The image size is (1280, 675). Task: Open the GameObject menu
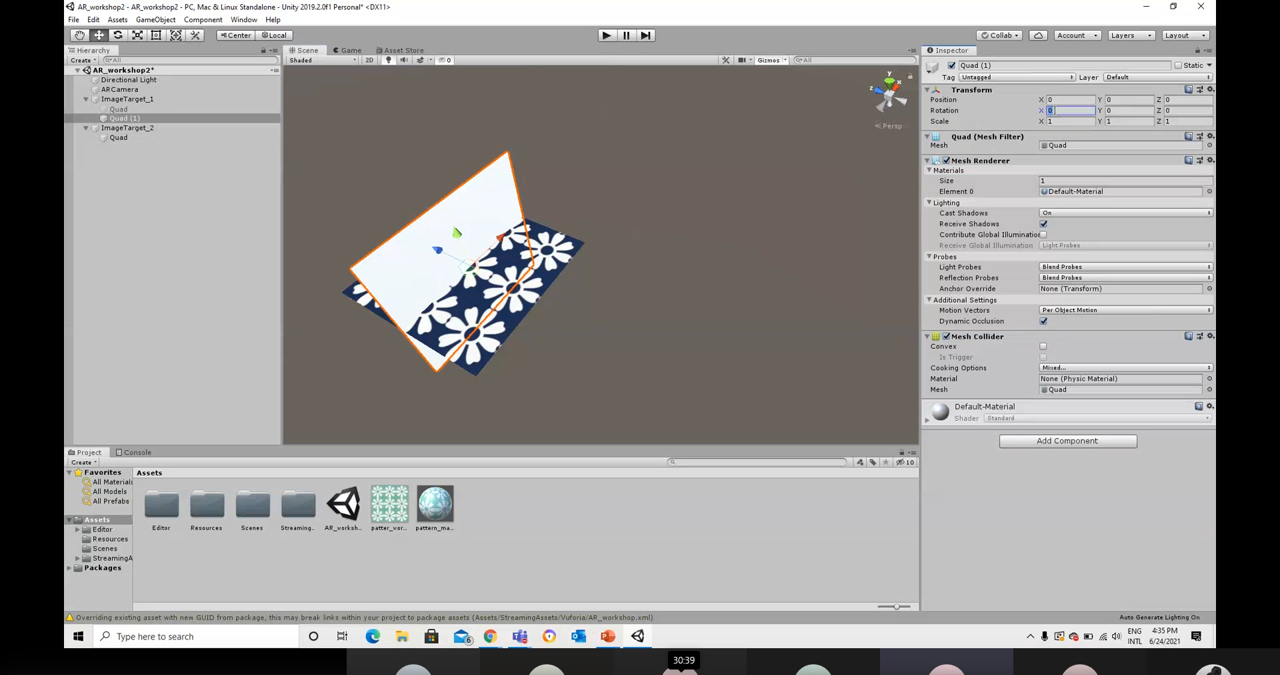pyautogui.click(x=155, y=20)
